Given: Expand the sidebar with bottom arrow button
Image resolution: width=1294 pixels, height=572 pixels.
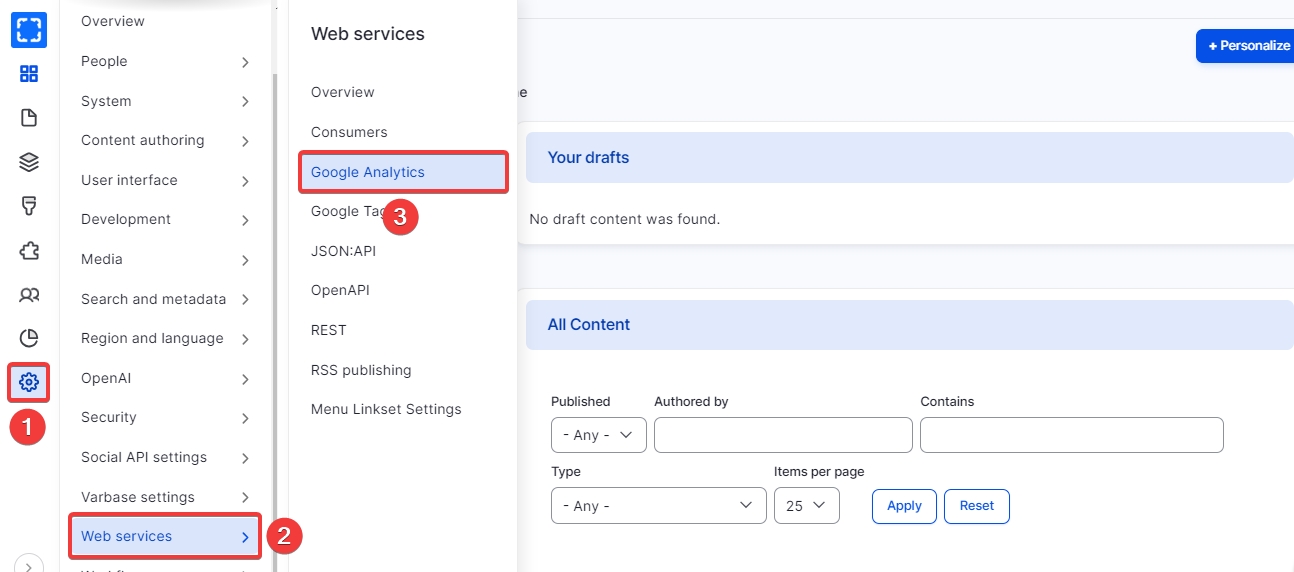Looking at the screenshot, I should (x=29, y=564).
